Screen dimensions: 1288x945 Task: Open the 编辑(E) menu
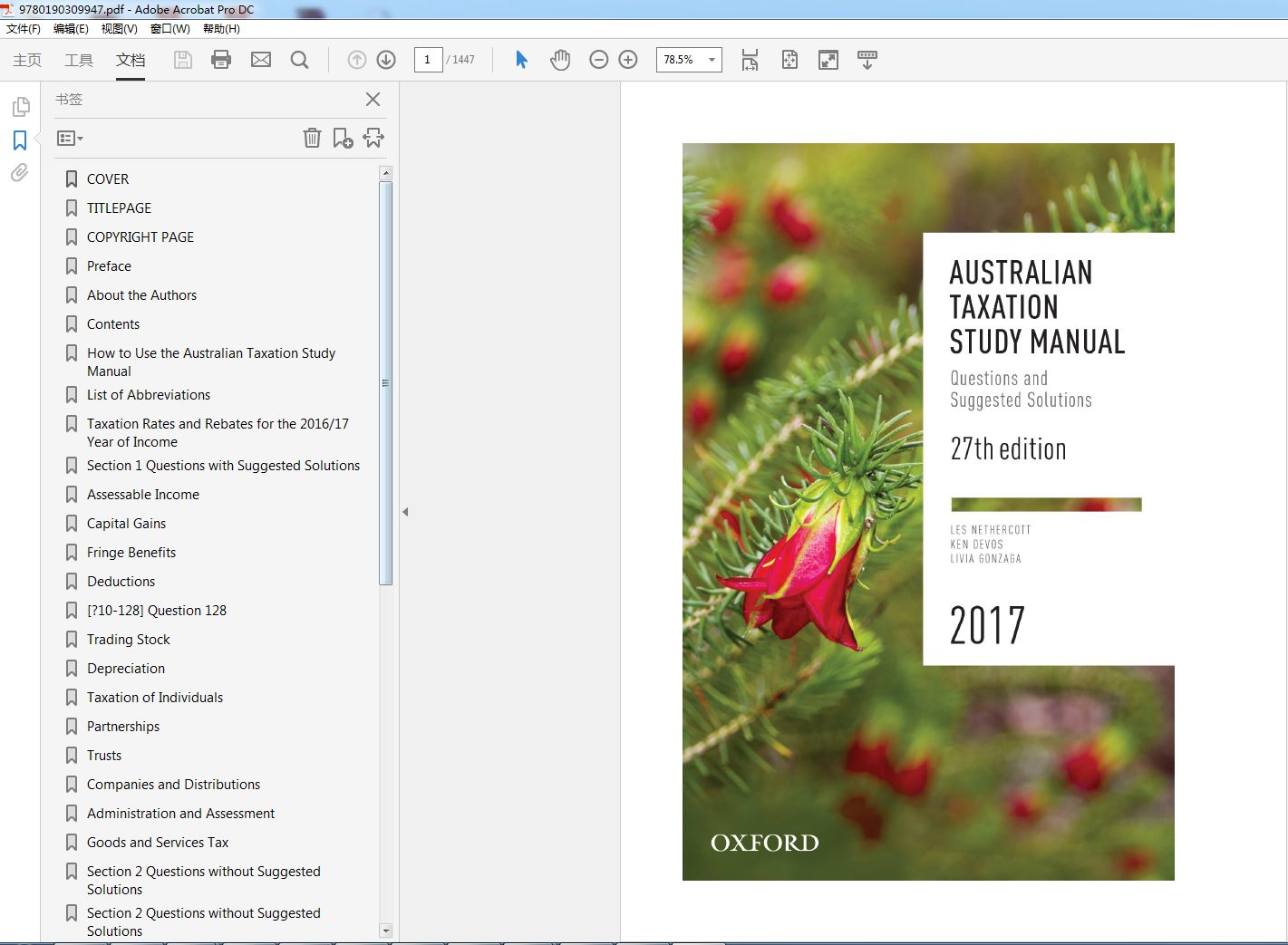71,29
